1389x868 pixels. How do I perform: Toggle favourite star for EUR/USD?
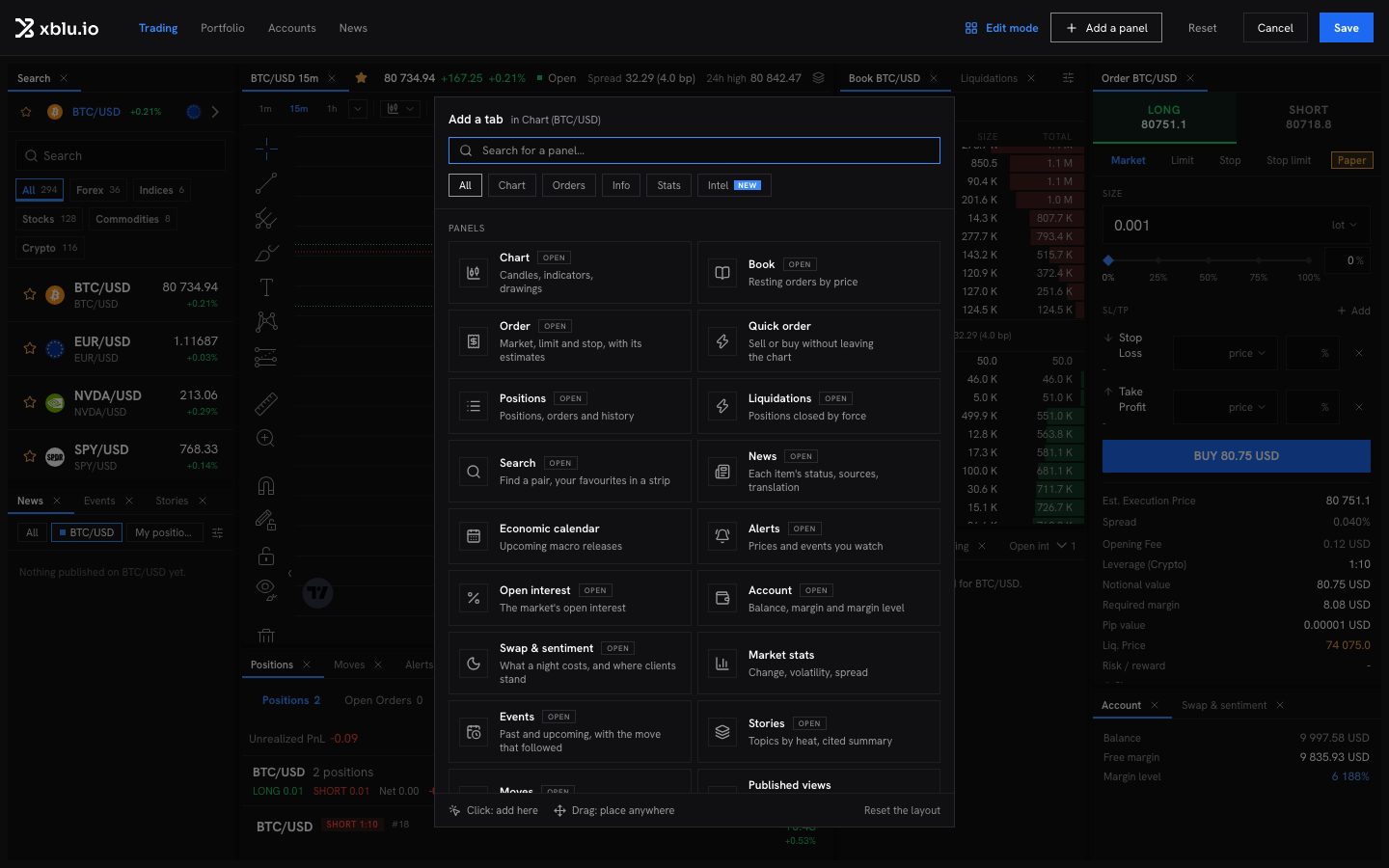(30, 348)
